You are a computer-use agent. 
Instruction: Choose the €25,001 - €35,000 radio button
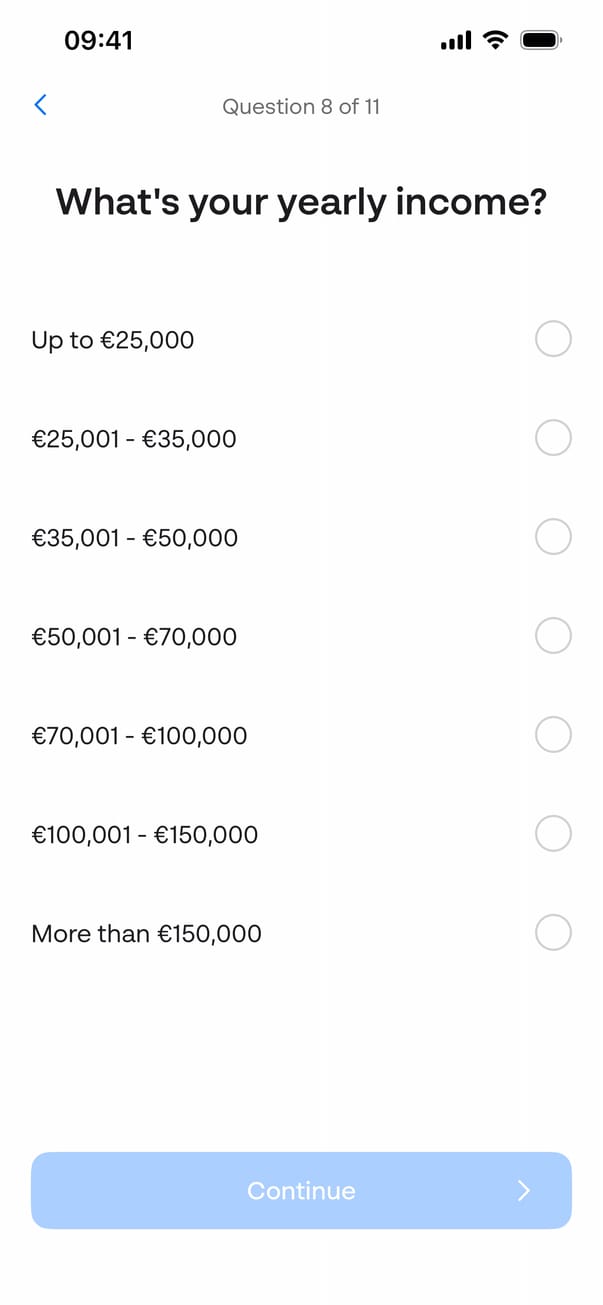553,438
